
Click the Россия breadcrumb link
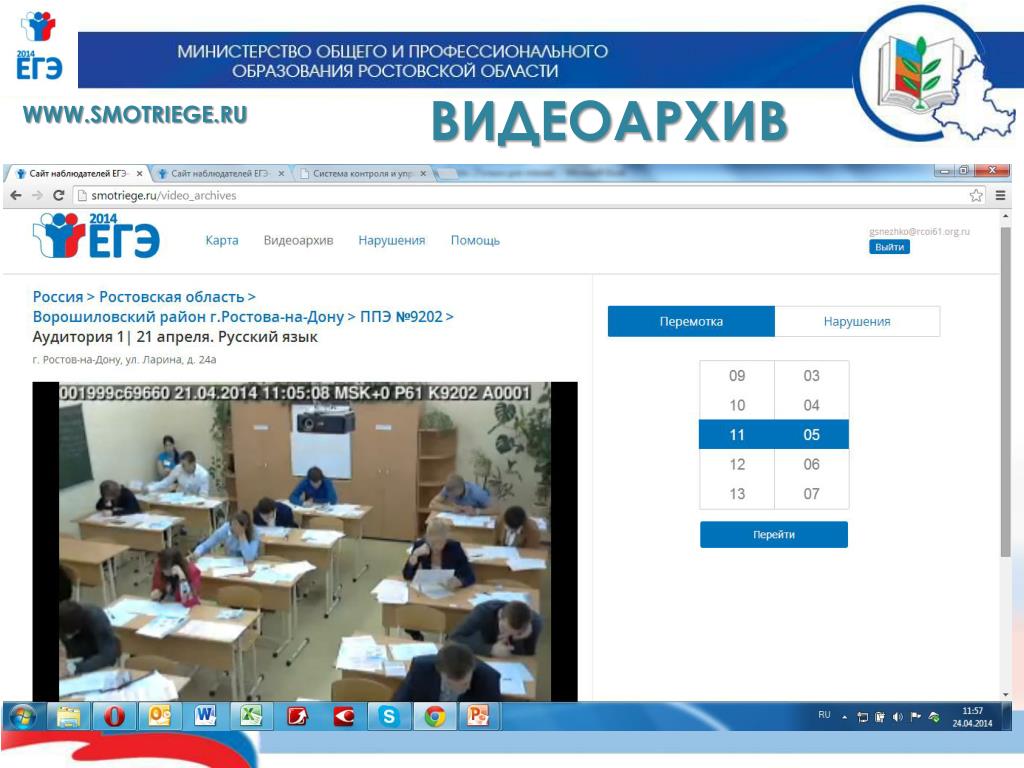[x=58, y=296]
